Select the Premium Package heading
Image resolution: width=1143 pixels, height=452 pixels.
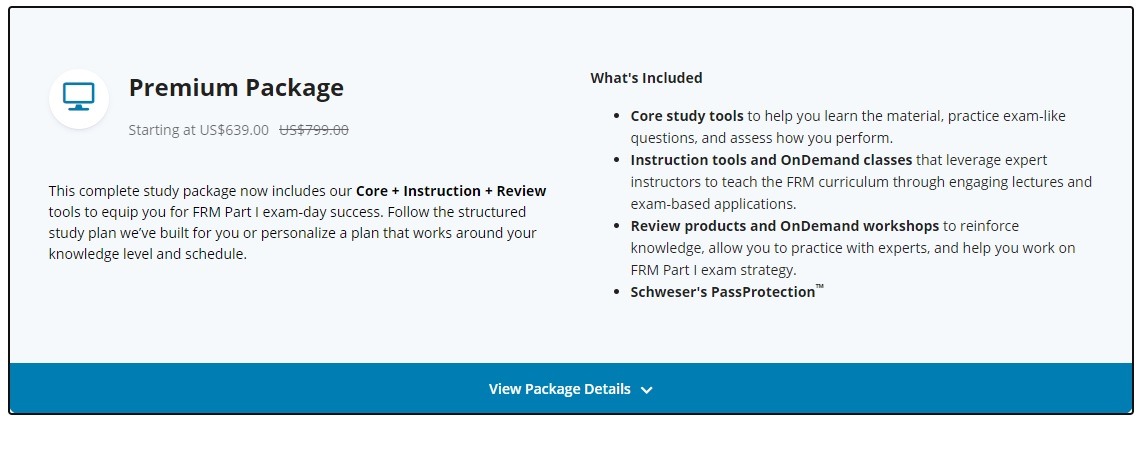(x=236, y=88)
